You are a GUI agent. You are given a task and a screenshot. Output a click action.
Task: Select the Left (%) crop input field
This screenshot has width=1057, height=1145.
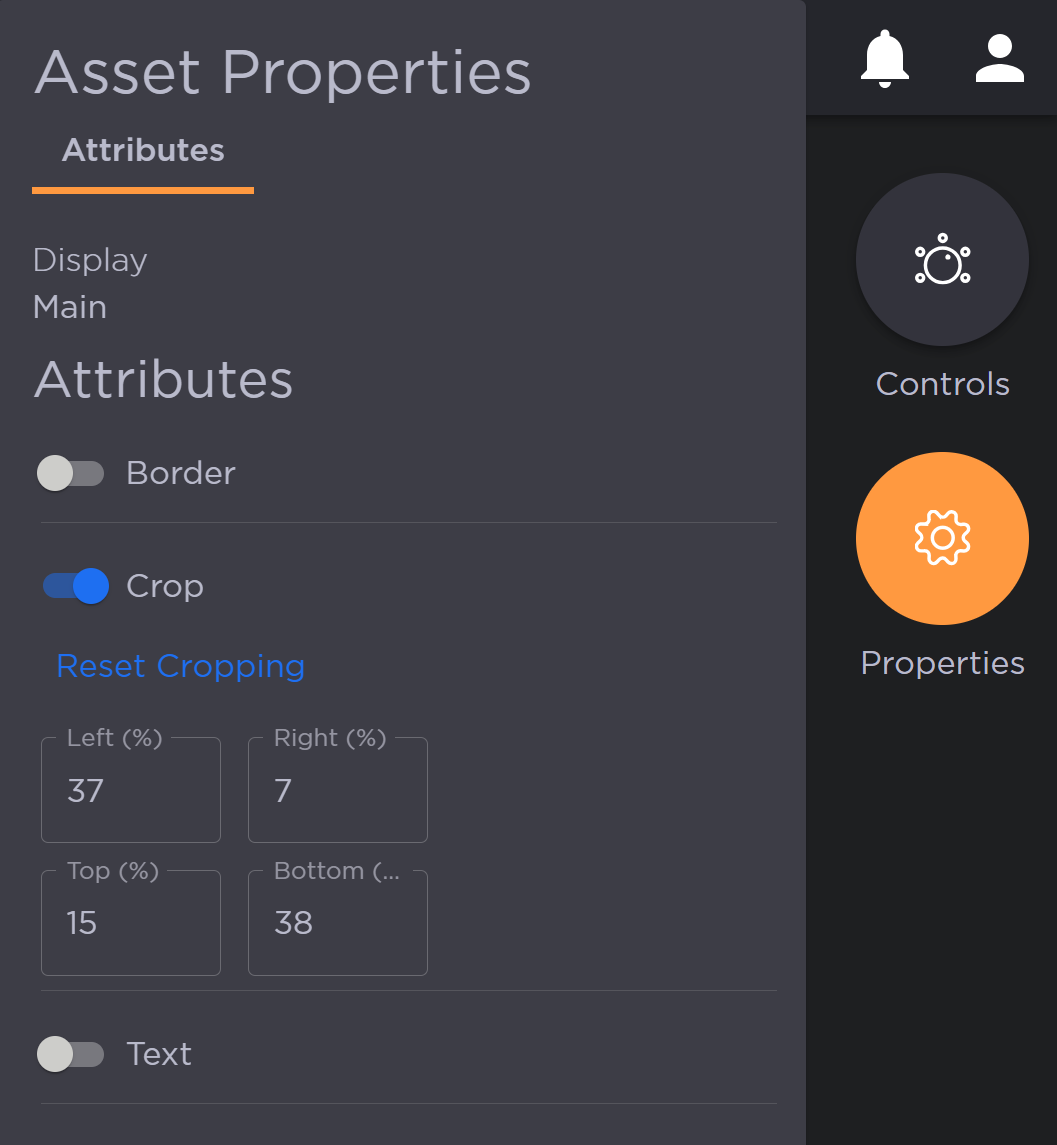coord(130,790)
